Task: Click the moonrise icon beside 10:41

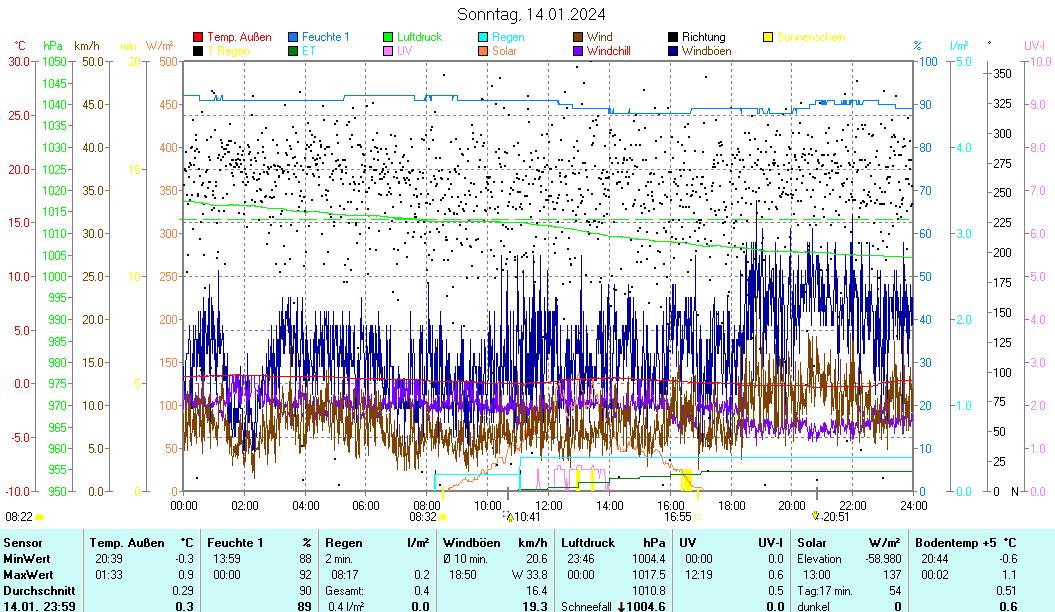Action: 508,517
